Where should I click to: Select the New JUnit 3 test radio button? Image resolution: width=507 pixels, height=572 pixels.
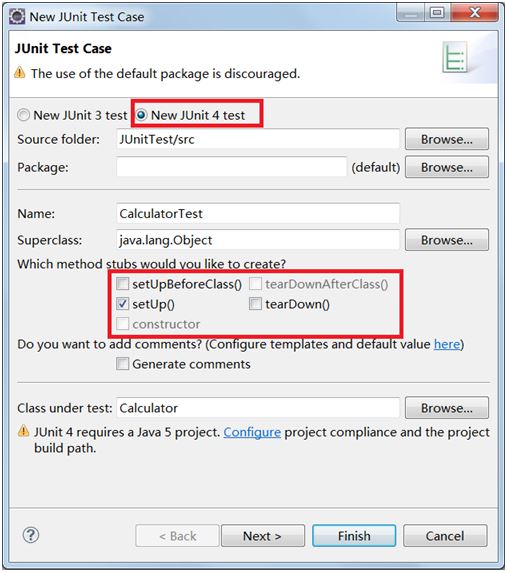[23, 115]
